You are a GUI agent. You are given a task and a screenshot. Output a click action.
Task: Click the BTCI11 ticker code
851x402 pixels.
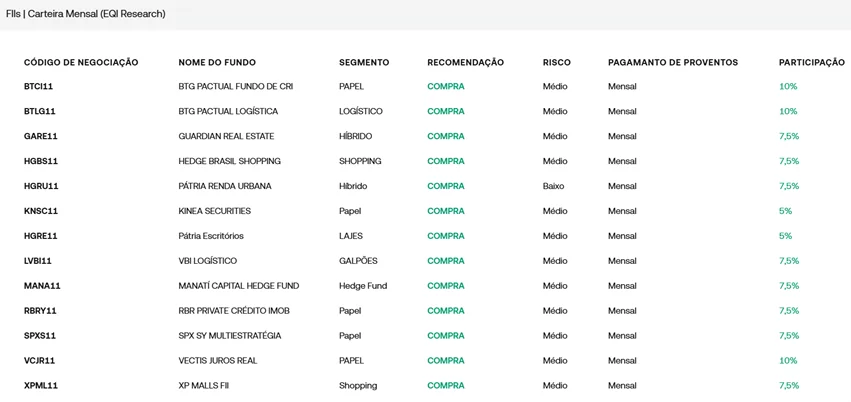[38, 86]
